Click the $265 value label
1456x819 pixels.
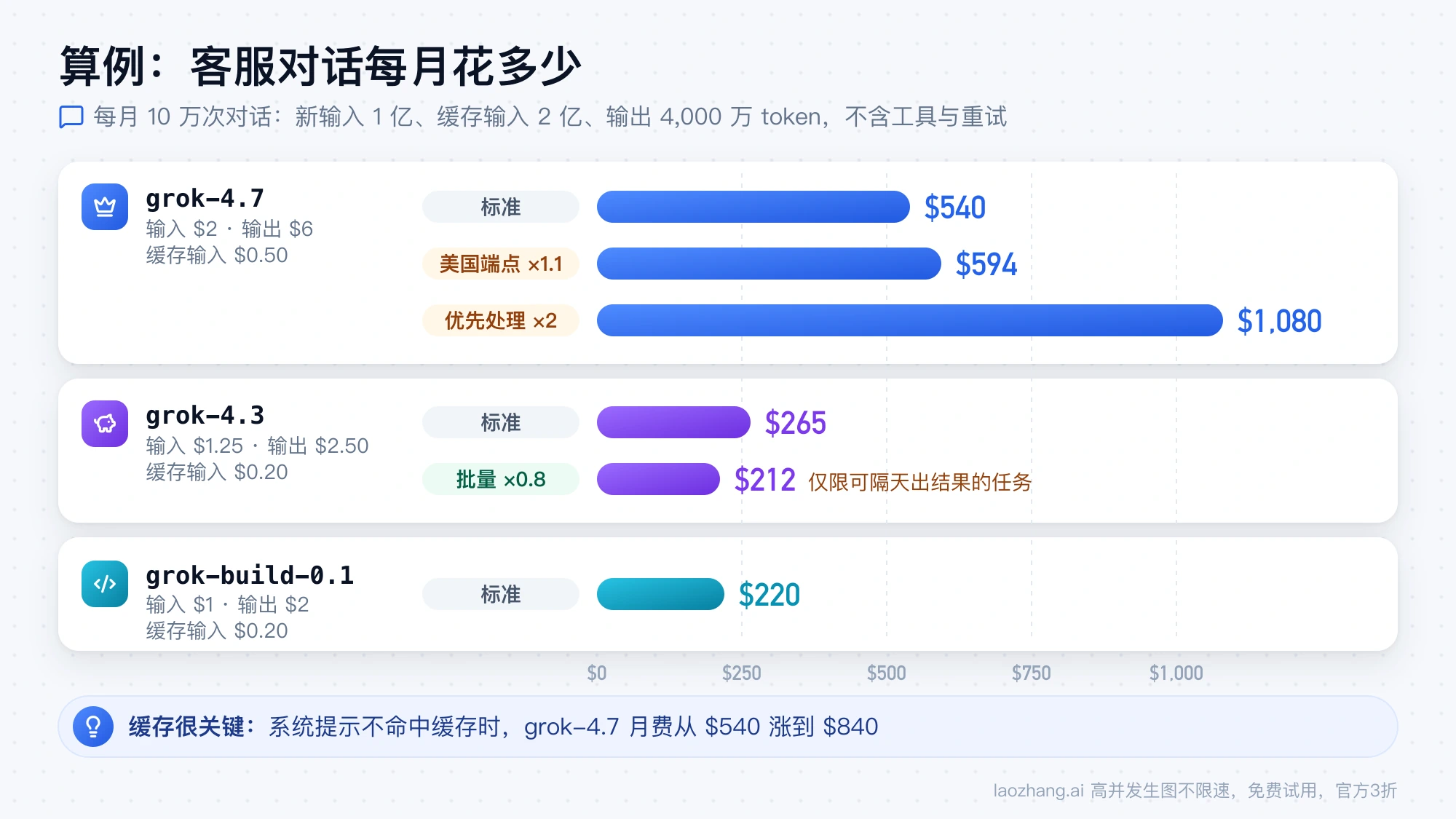pos(796,423)
